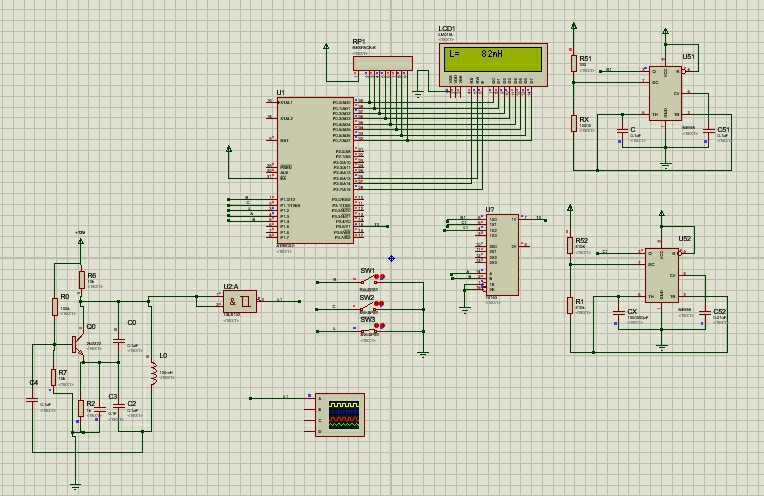Click the power terminal above R51
Image resolution: width=764 pixels, height=496 pixels.
pyautogui.click(x=574, y=26)
